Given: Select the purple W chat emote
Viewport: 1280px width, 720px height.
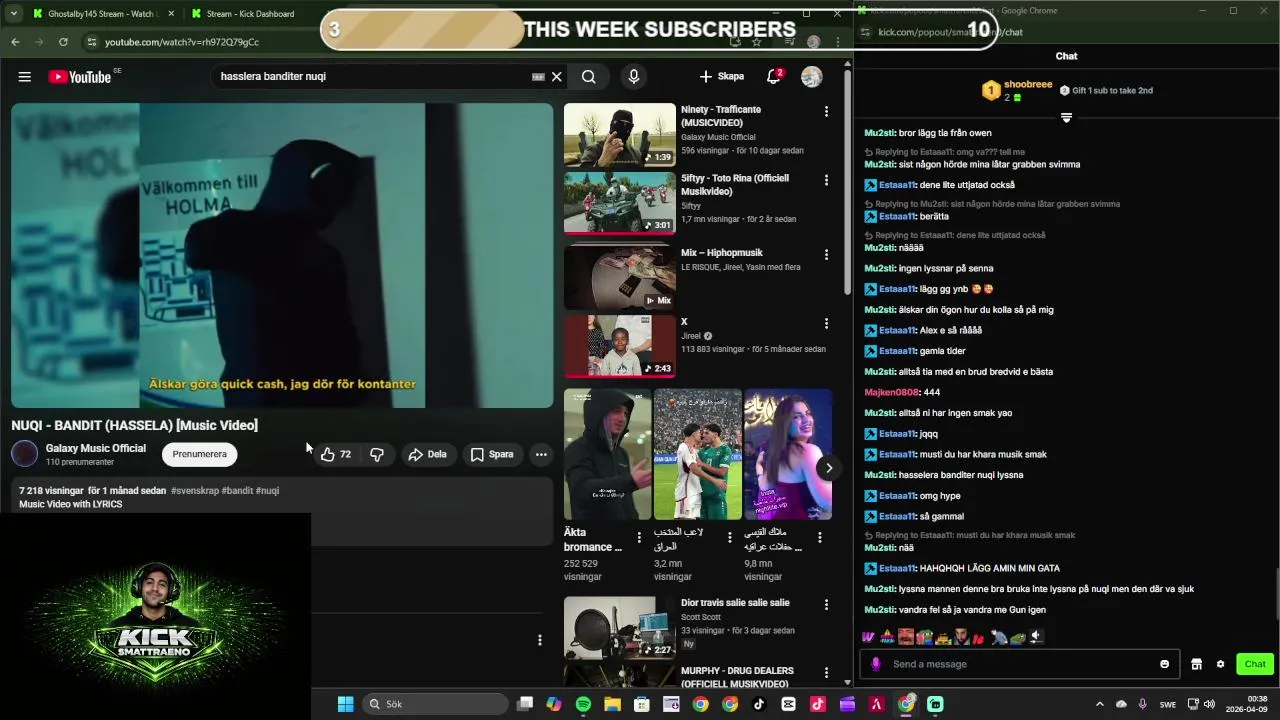Looking at the screenshot, I should 868,637.
